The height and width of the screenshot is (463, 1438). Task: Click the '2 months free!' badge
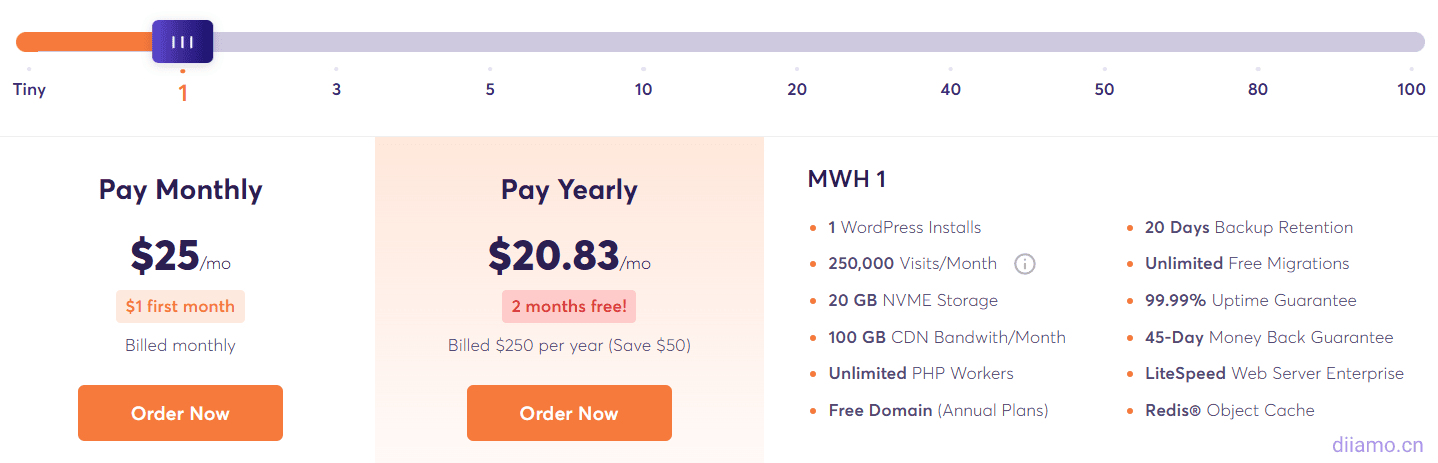pos(569,307)
